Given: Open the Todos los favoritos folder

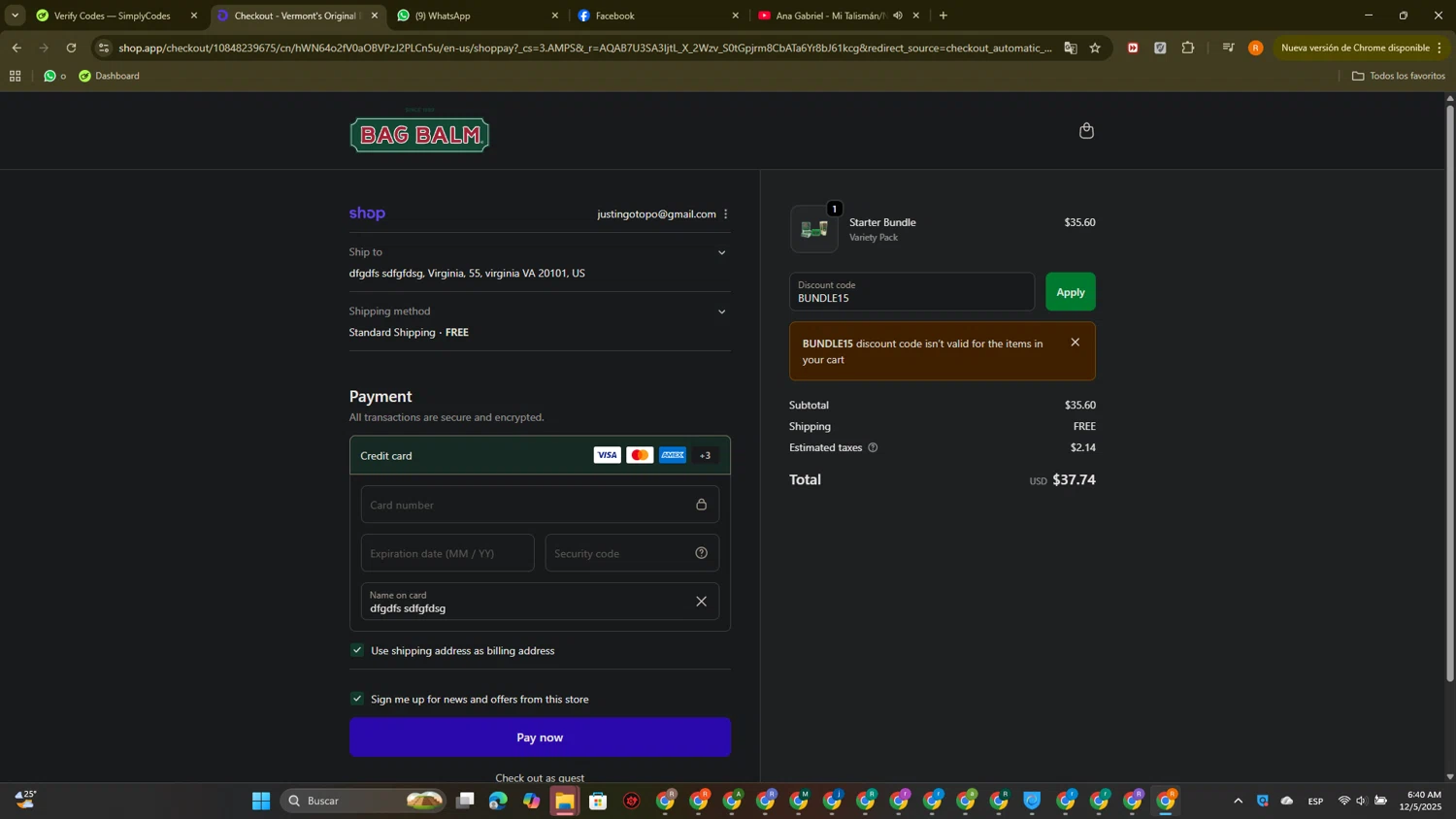Looking at the screenshot, I should coord(1398,76).
